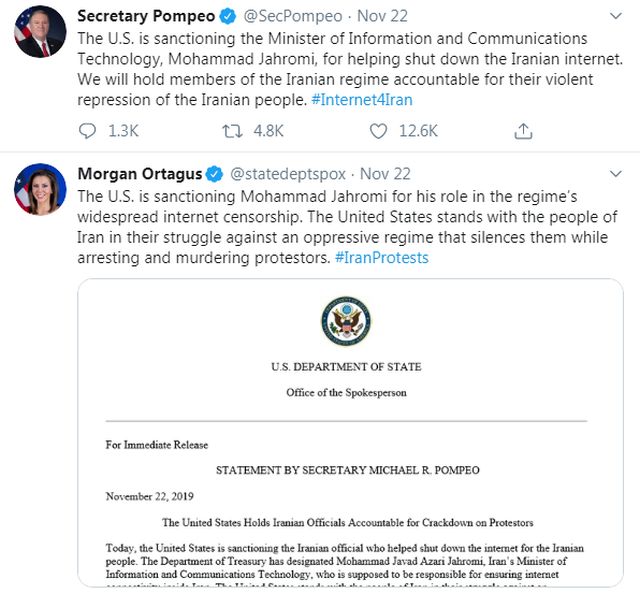The width and height of the screenshot is (640, 594).
Task: Click verified badge beside Morgan Ortagus
Action: pyautogui.click(x=213, y=174)
